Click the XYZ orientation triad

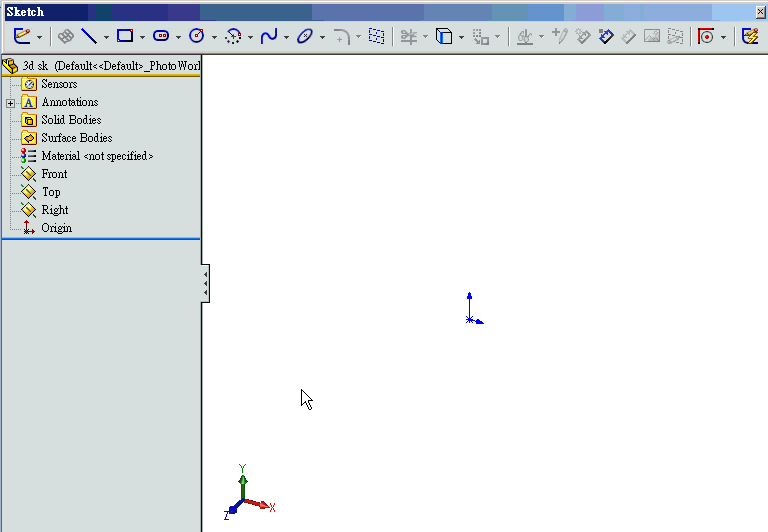249,492
